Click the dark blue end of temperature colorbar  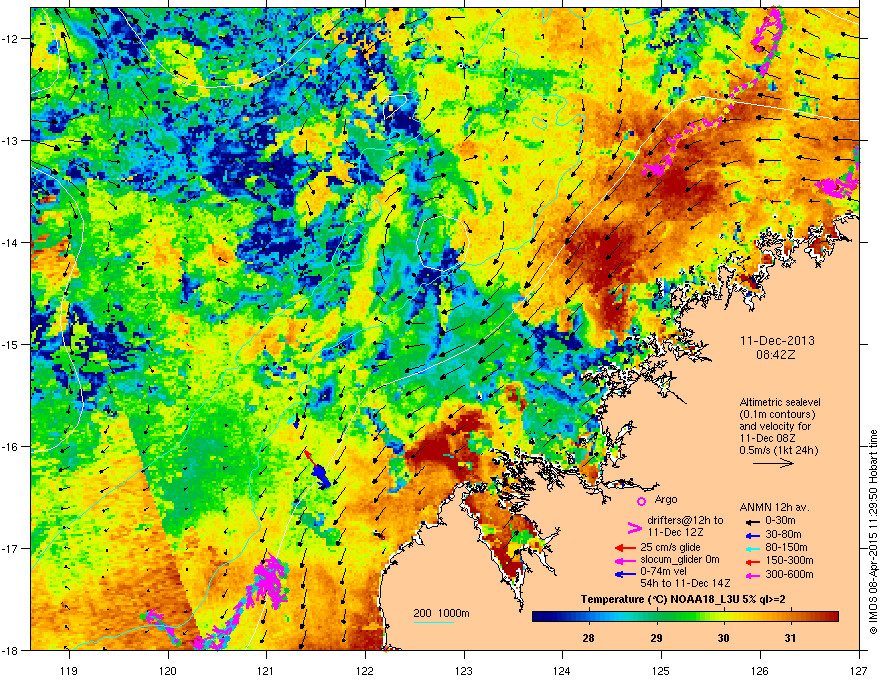(x=540, y=617)
